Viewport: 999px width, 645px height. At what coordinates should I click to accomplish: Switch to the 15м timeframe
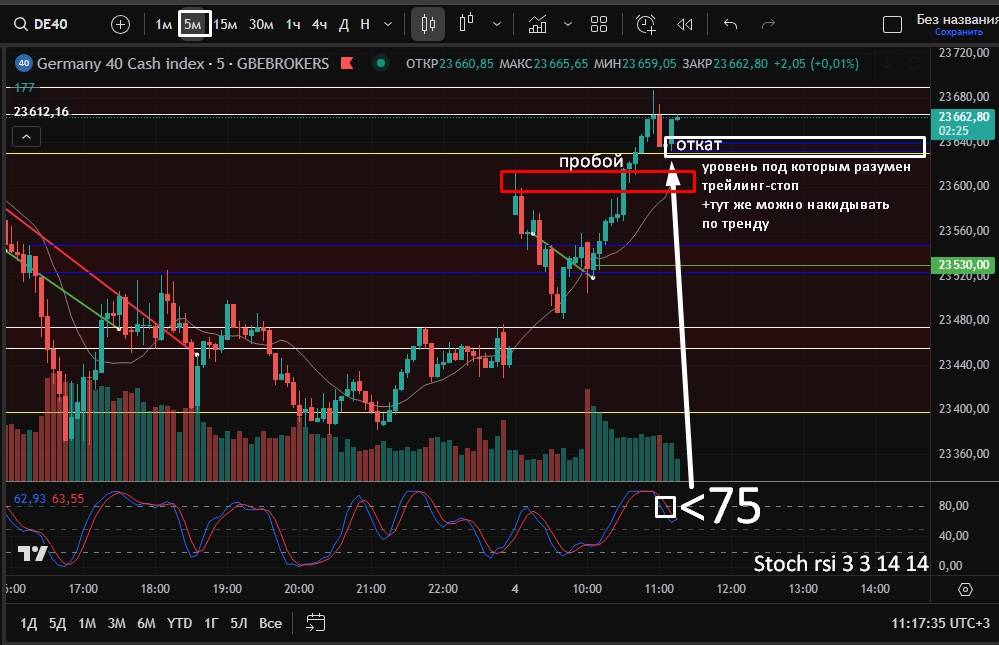(226, 24)
